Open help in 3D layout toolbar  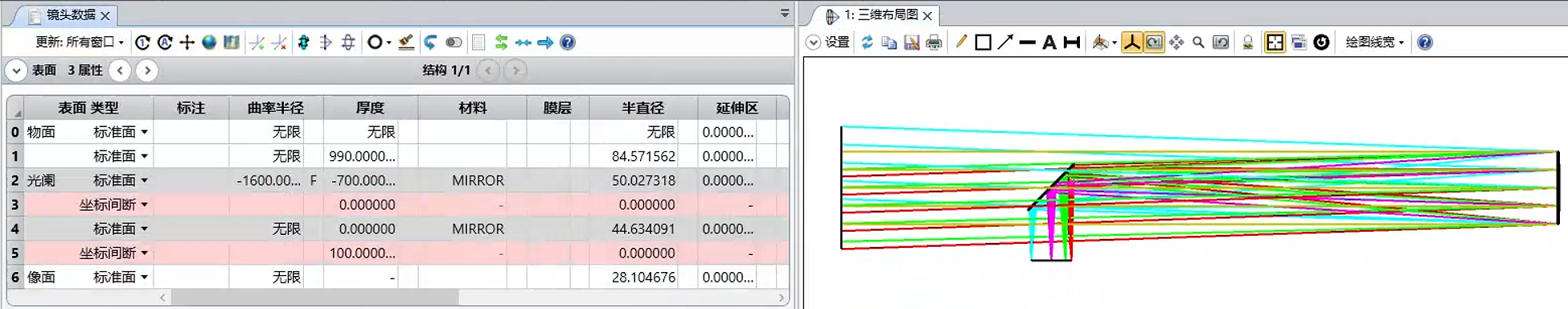tap(1425, 43)
